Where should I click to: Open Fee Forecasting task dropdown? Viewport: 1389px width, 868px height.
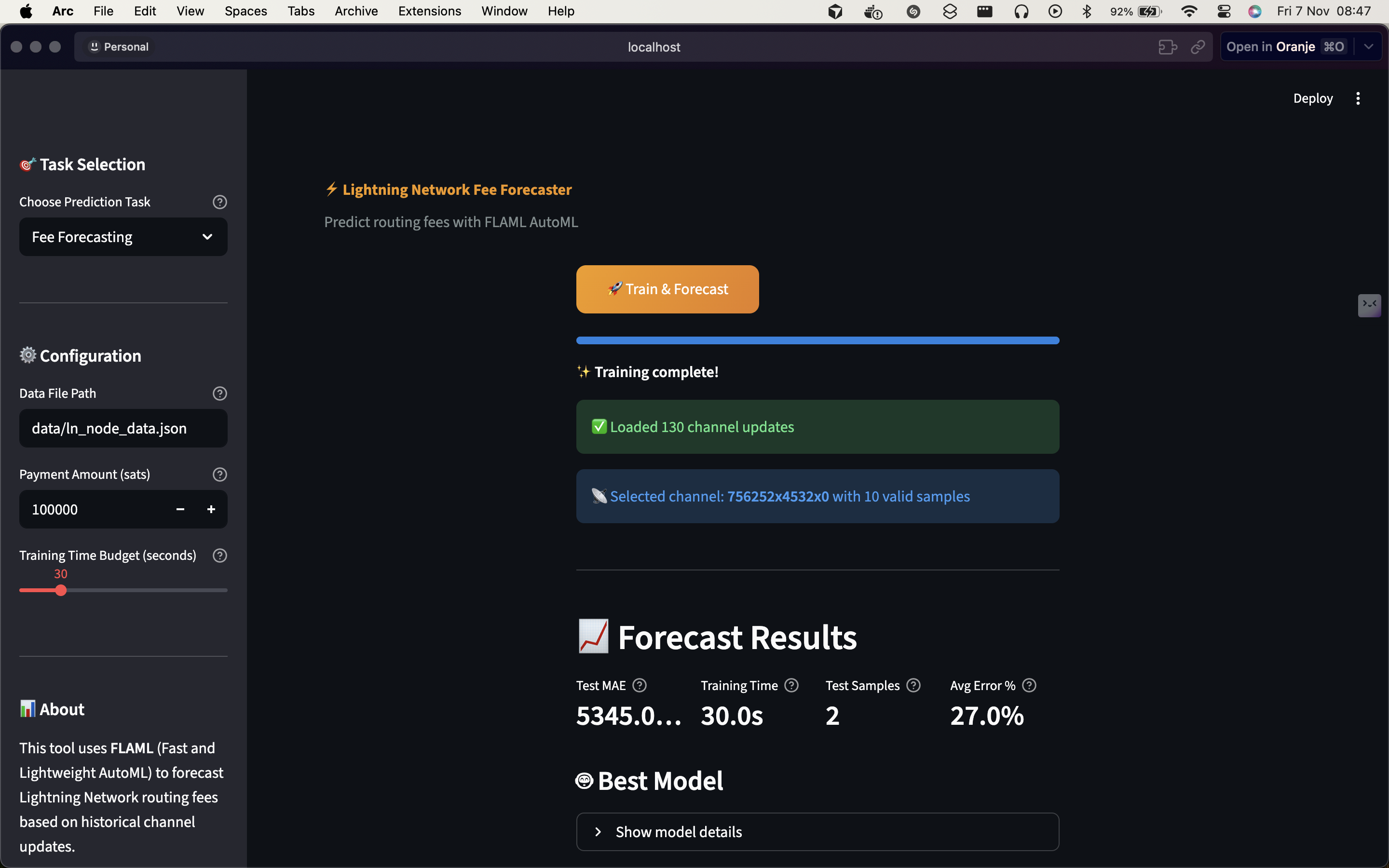click(123, 236)
